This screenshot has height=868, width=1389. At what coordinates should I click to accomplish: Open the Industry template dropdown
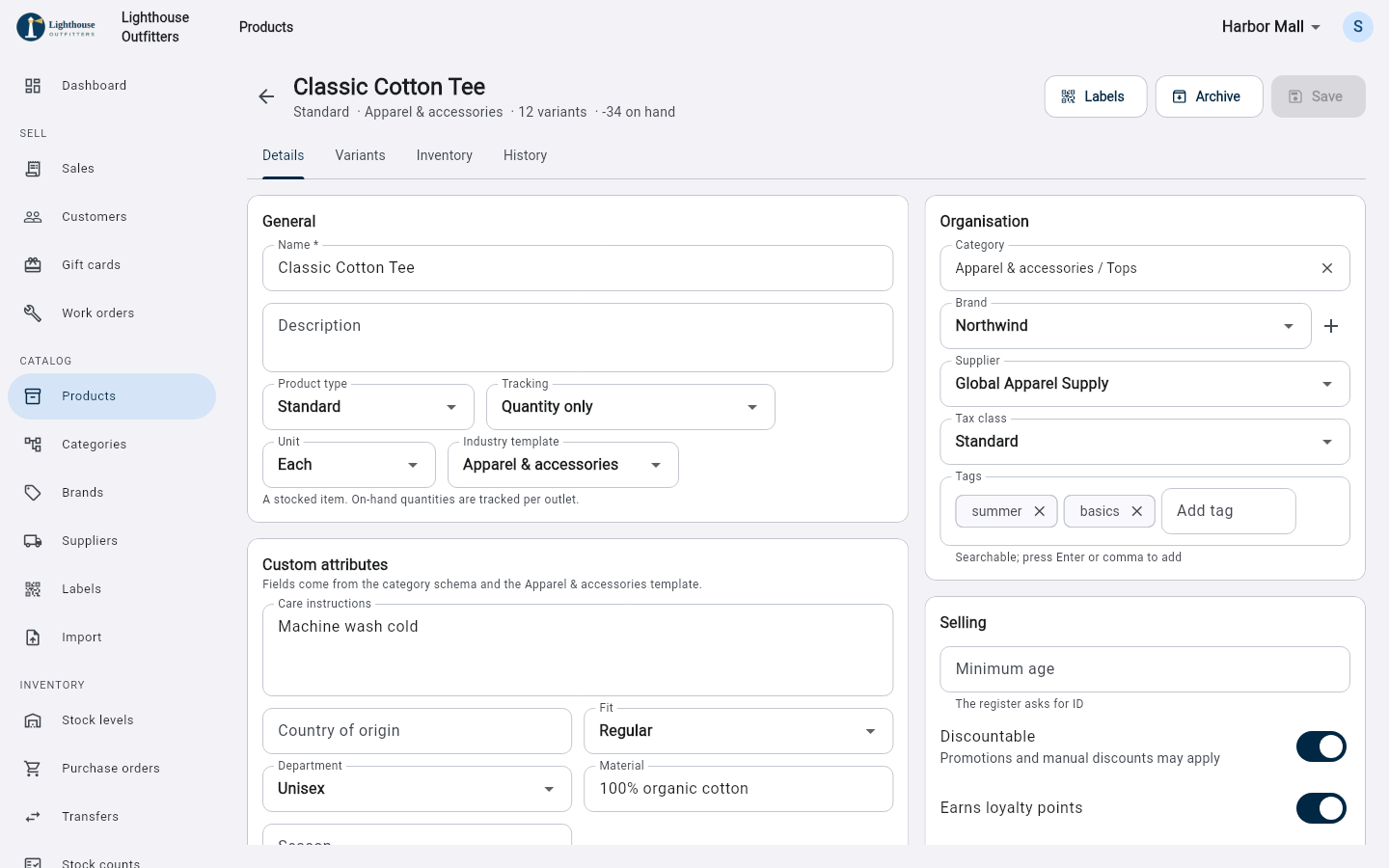pos(563,465)
